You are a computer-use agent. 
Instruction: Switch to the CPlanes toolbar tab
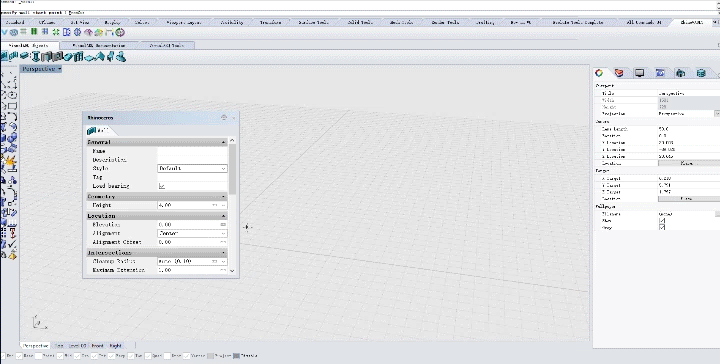[46, 22]
